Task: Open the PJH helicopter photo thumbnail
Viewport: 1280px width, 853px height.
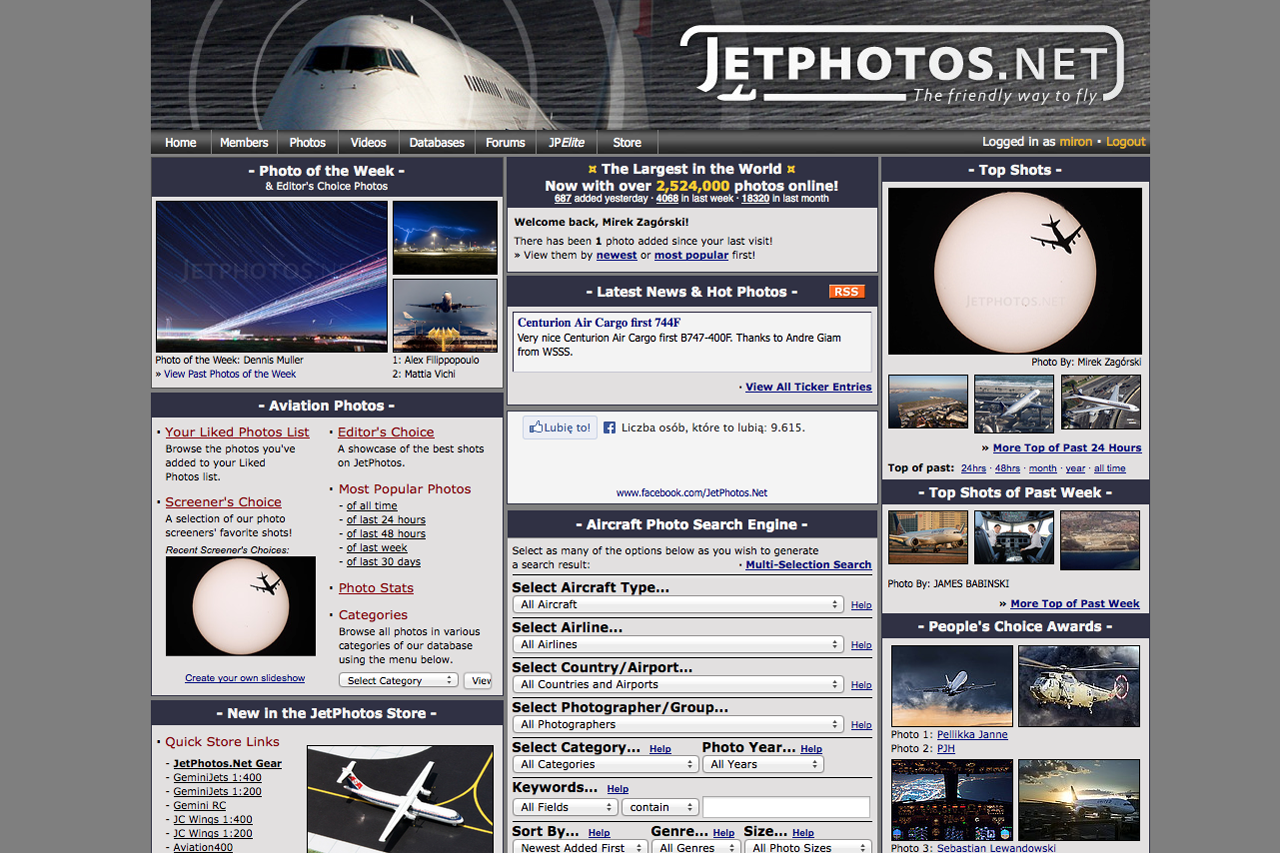Action: (1079, 685)
